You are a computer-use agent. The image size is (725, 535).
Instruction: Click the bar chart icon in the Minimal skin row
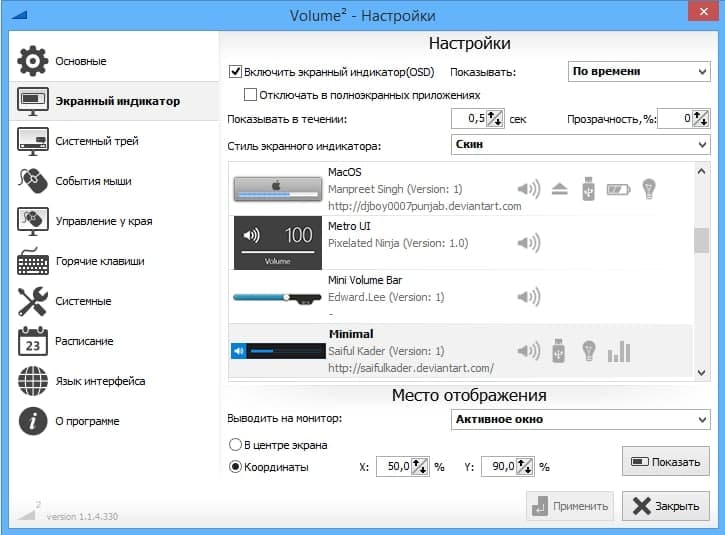pyautogui.click(x=619, y=351)
